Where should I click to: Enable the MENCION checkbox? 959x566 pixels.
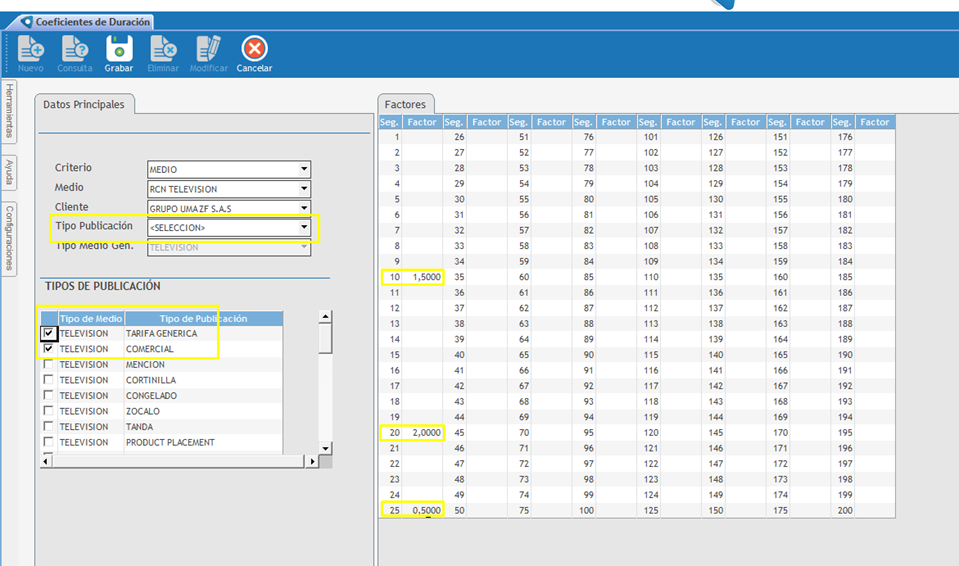[48, 365]
